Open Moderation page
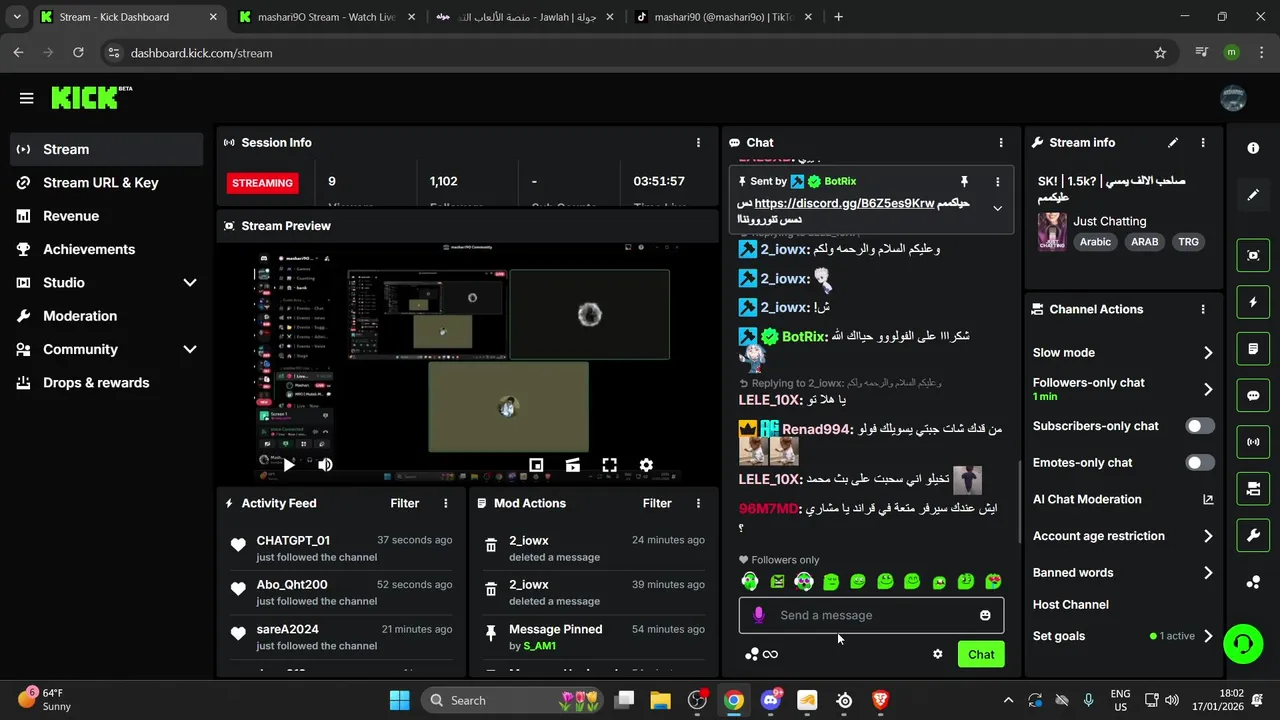 pyautogui.click(x=106, y=316)
